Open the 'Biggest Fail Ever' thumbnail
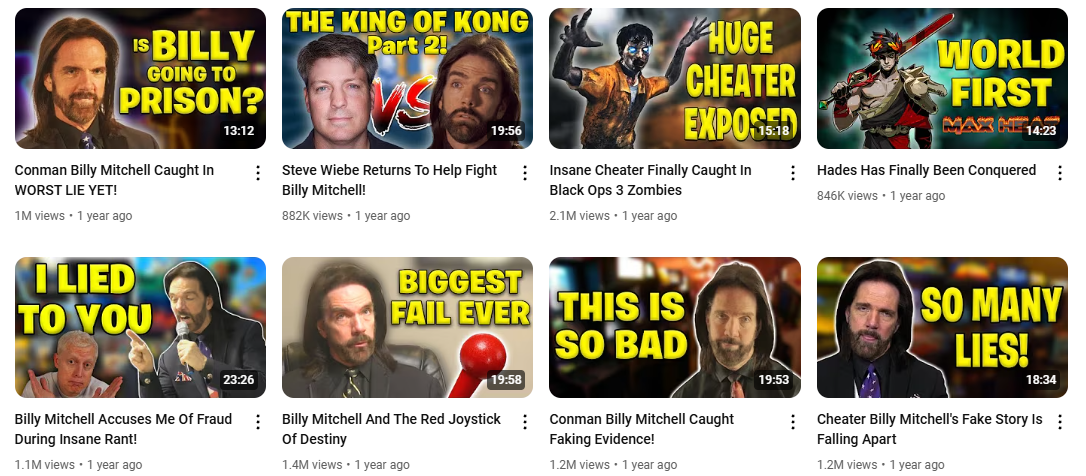Image resolution: width=1086 pixels, height=476 pixels. [x=407, y=327]
